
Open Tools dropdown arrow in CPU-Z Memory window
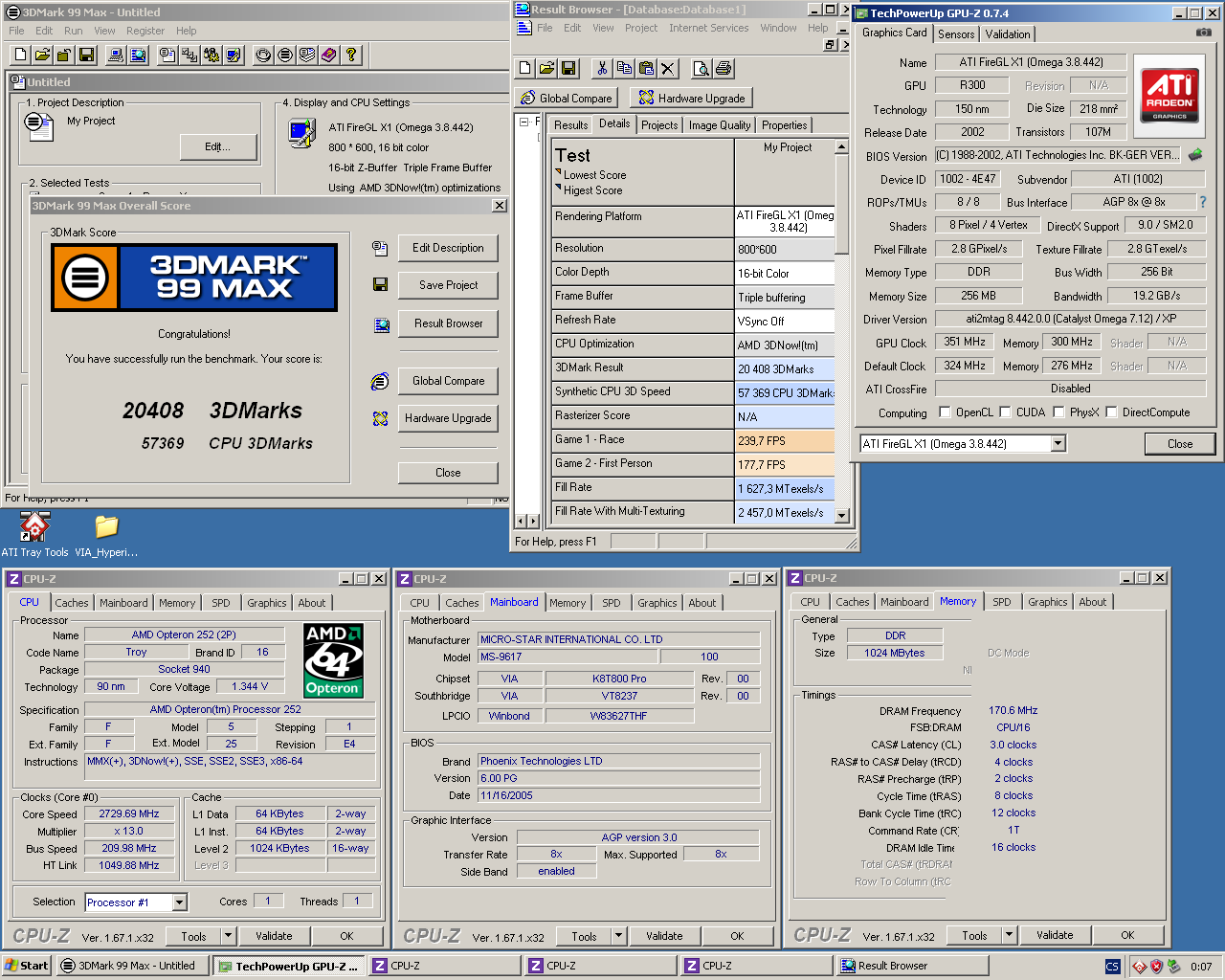click(x=1009, y=935)
